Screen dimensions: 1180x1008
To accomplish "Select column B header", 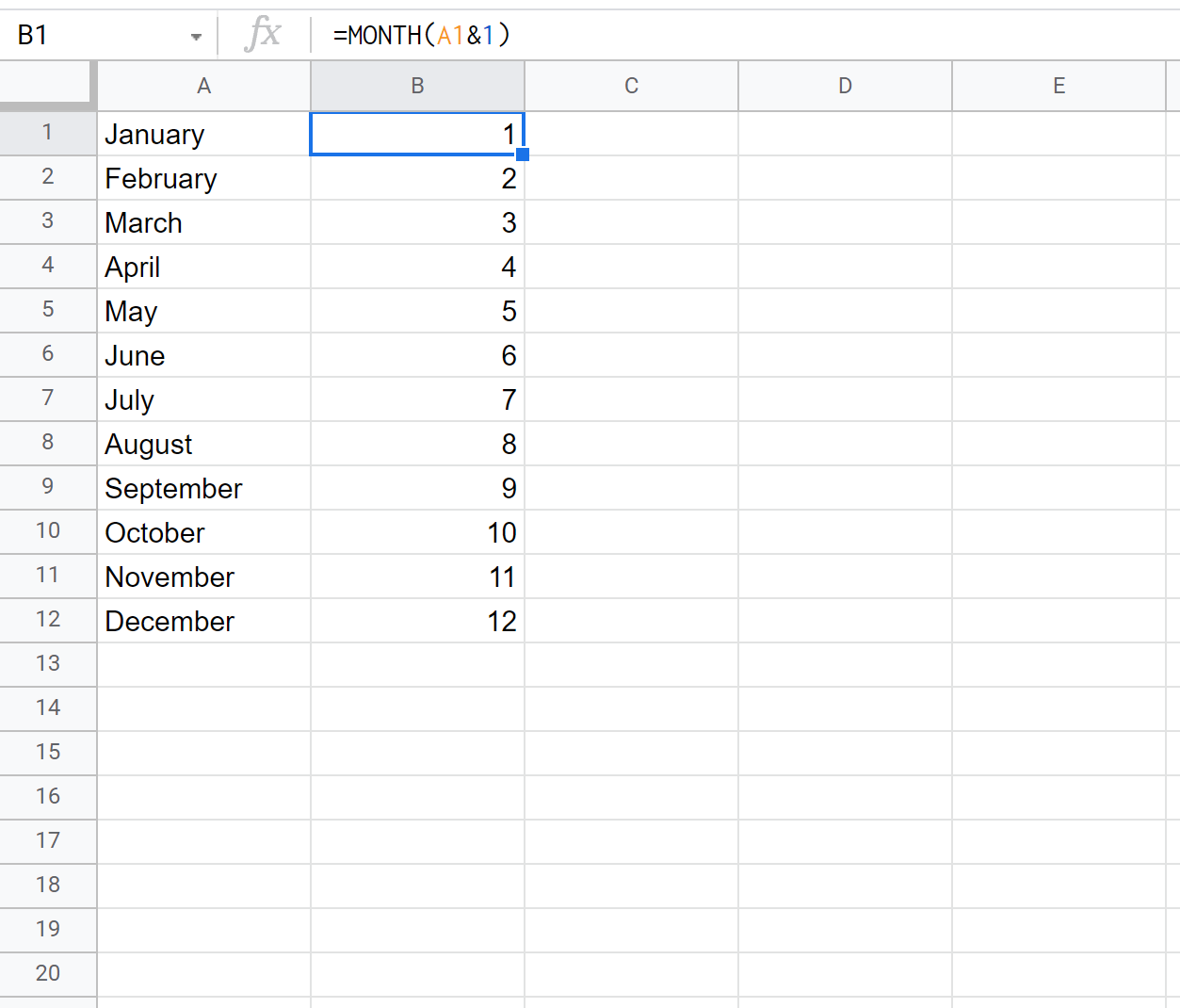I will click(417, 86).
